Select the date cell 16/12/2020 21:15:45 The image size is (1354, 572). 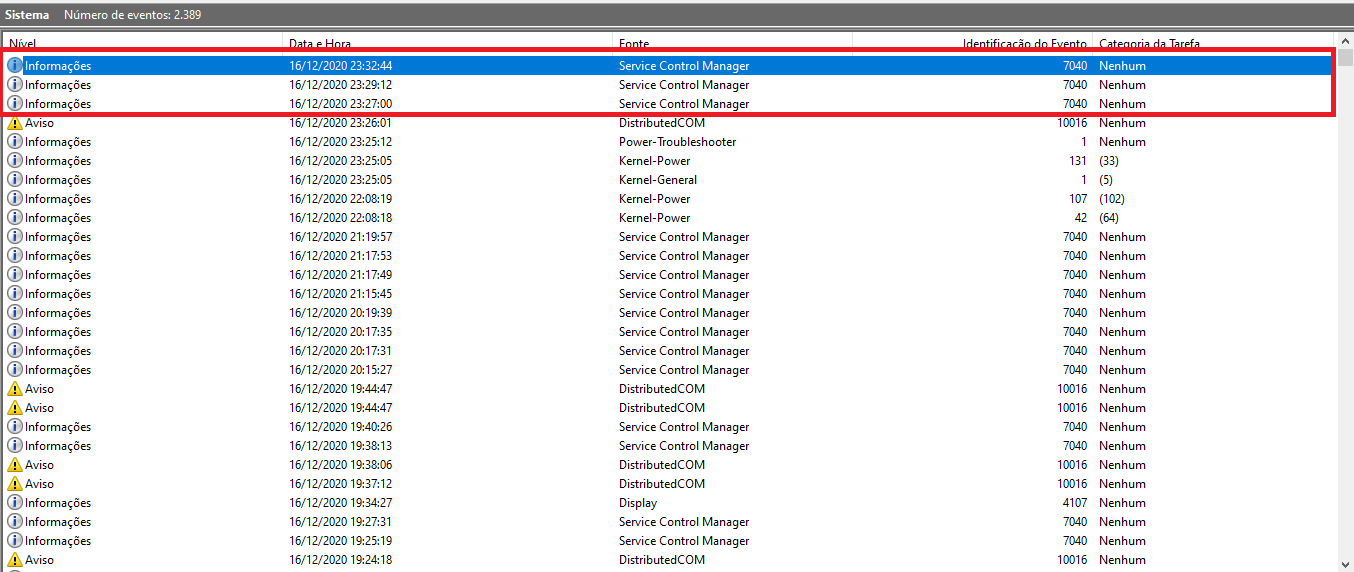click(x=341, y=294)
